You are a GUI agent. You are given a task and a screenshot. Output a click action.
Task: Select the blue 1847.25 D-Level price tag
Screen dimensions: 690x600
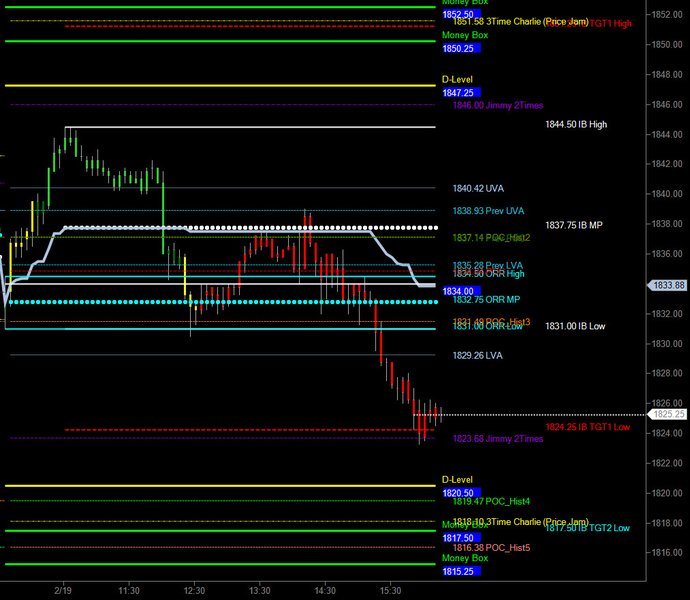tap(461, 93)
